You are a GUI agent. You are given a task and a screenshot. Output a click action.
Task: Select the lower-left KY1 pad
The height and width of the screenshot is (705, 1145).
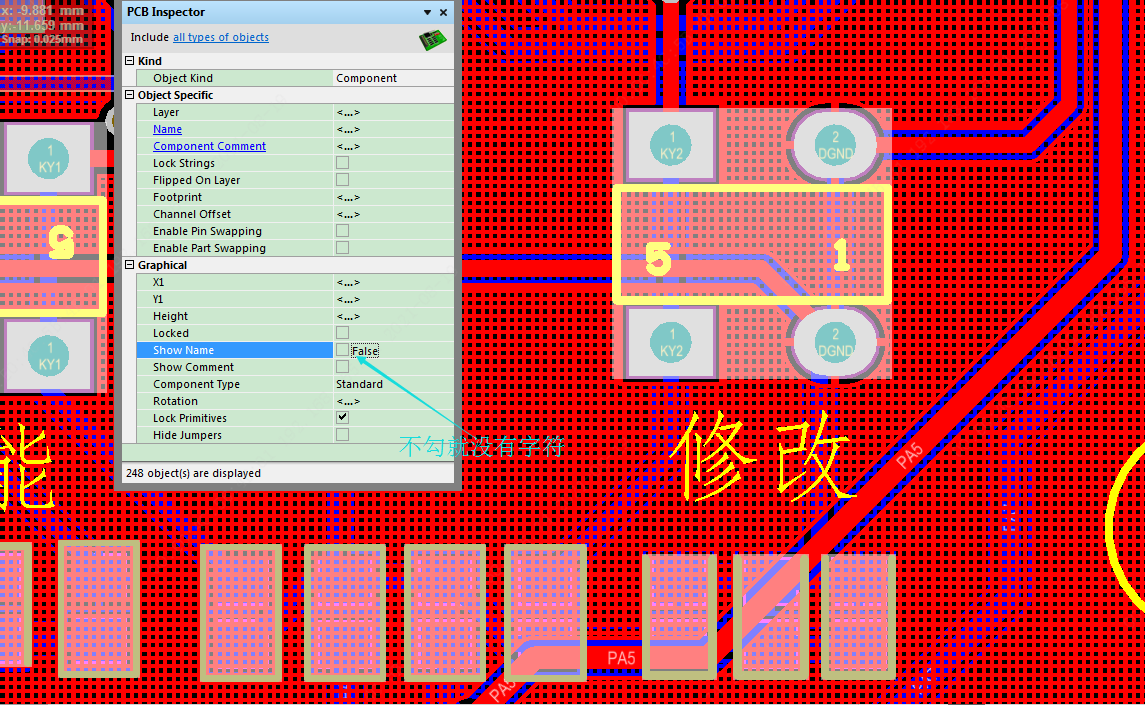(x=50, y=356)
